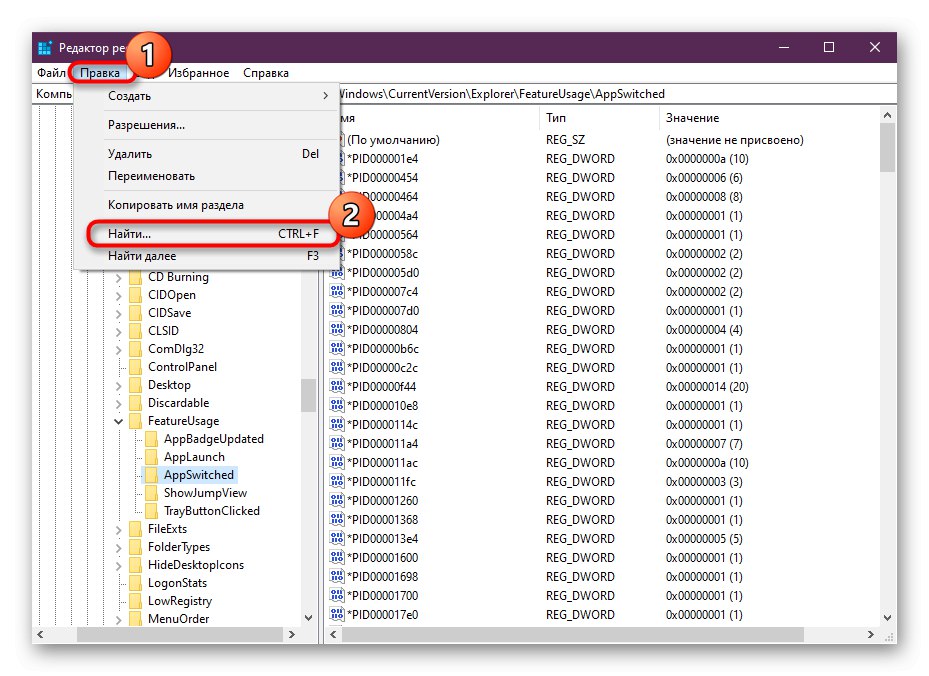
Task: Select the AppSwitched key
Action: point(199,475)
